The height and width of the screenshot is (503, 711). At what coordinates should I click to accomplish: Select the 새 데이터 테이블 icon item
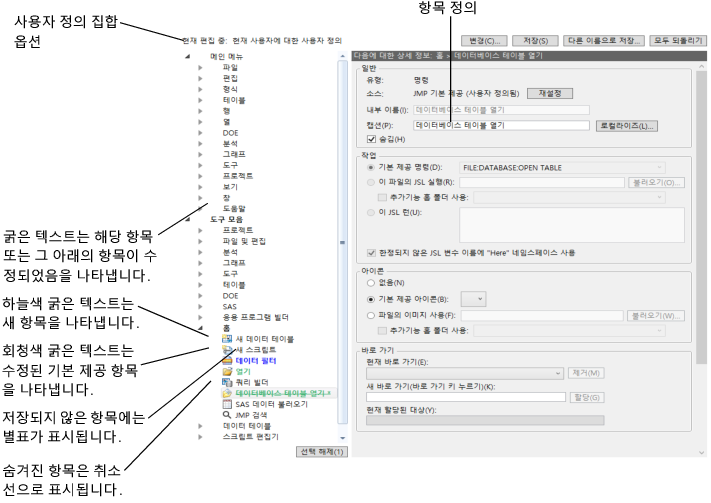227,338
